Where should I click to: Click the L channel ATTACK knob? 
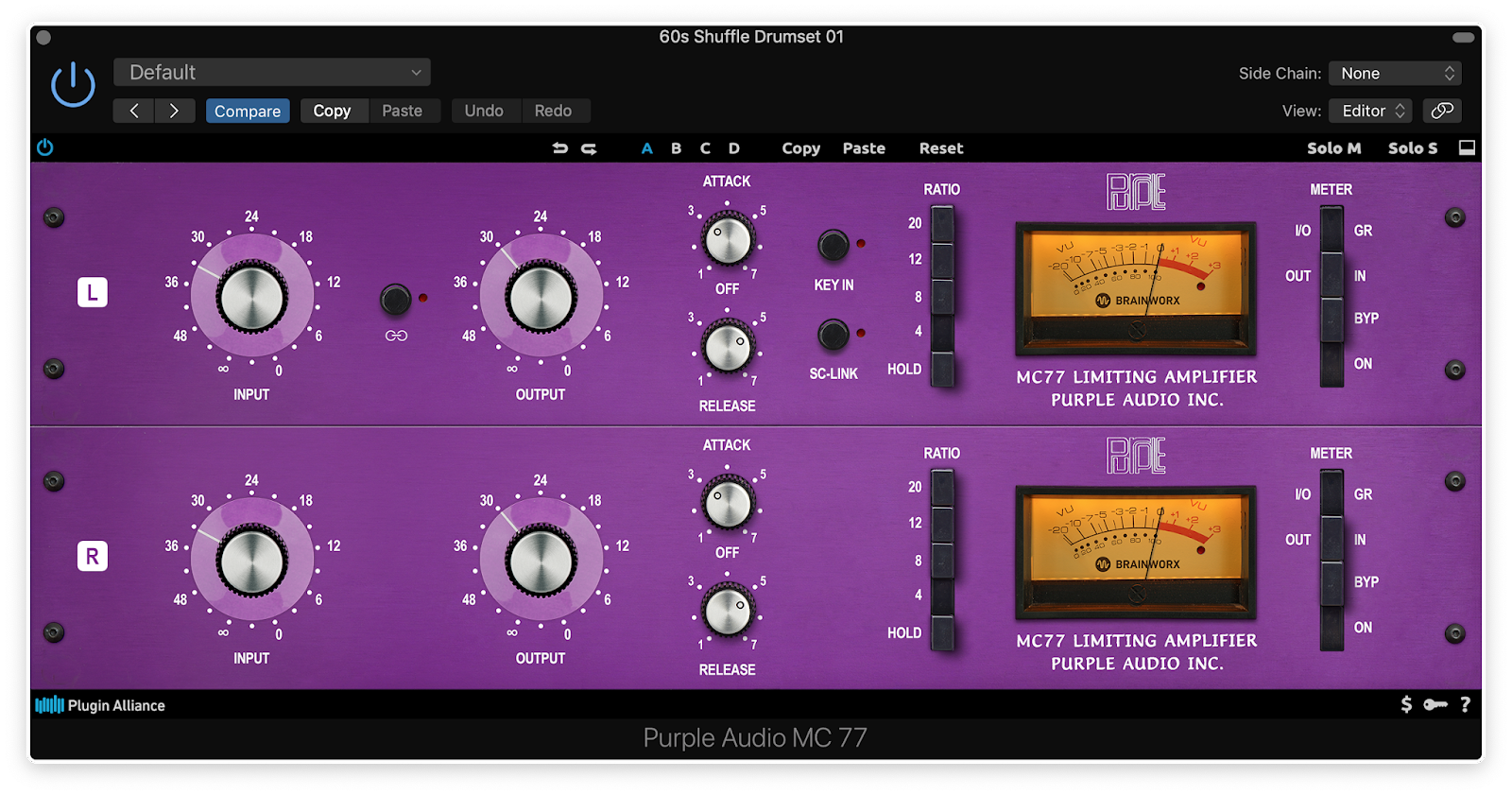pos(728,239)
